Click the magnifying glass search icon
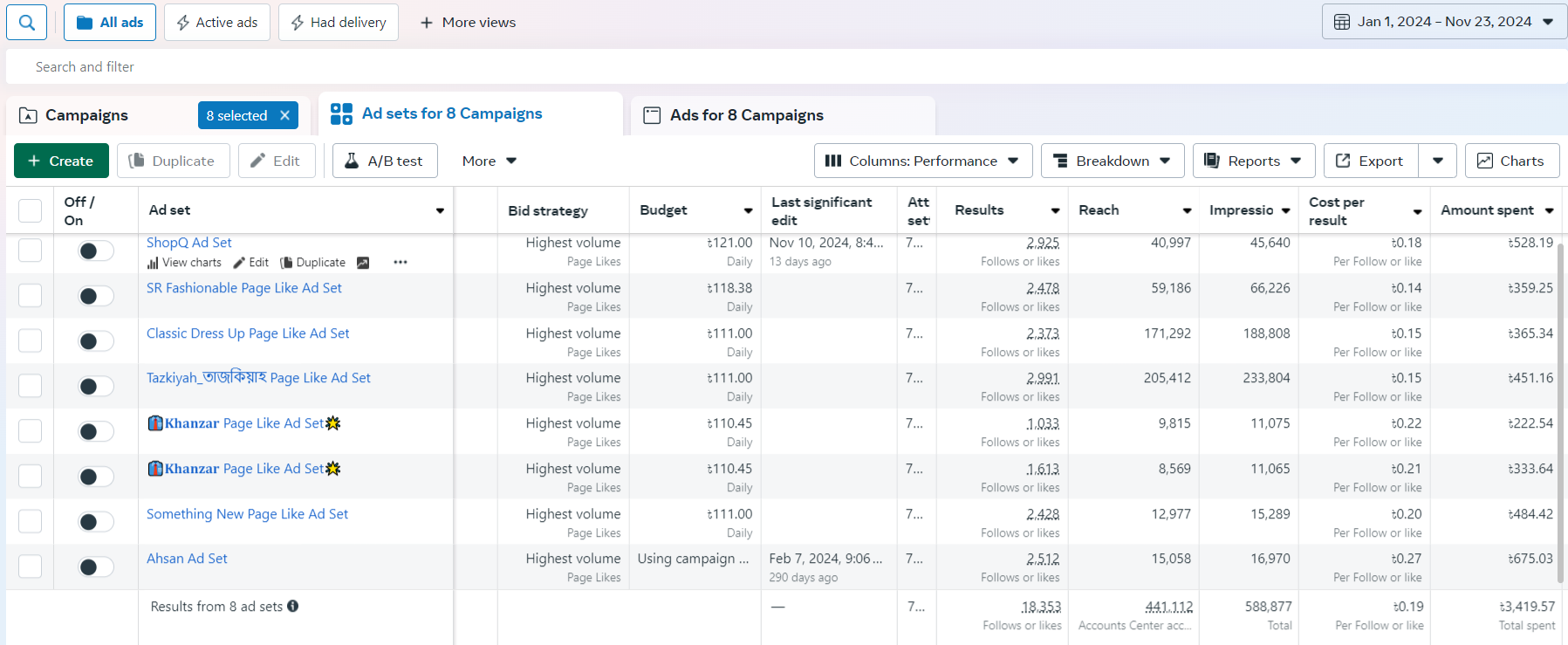The width and height of the screenshot is (1568, 645). click(27, 22)
